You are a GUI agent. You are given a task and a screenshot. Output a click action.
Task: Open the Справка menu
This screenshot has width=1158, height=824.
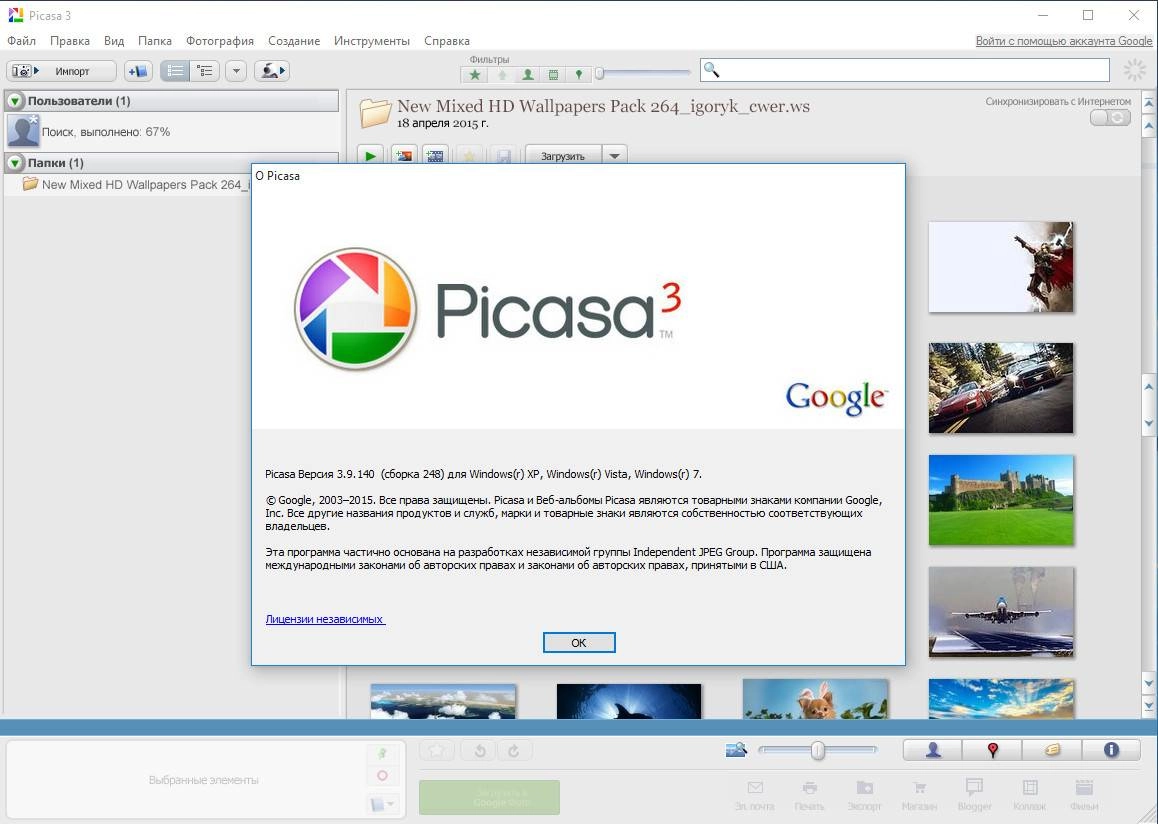[x=447, y=41]
